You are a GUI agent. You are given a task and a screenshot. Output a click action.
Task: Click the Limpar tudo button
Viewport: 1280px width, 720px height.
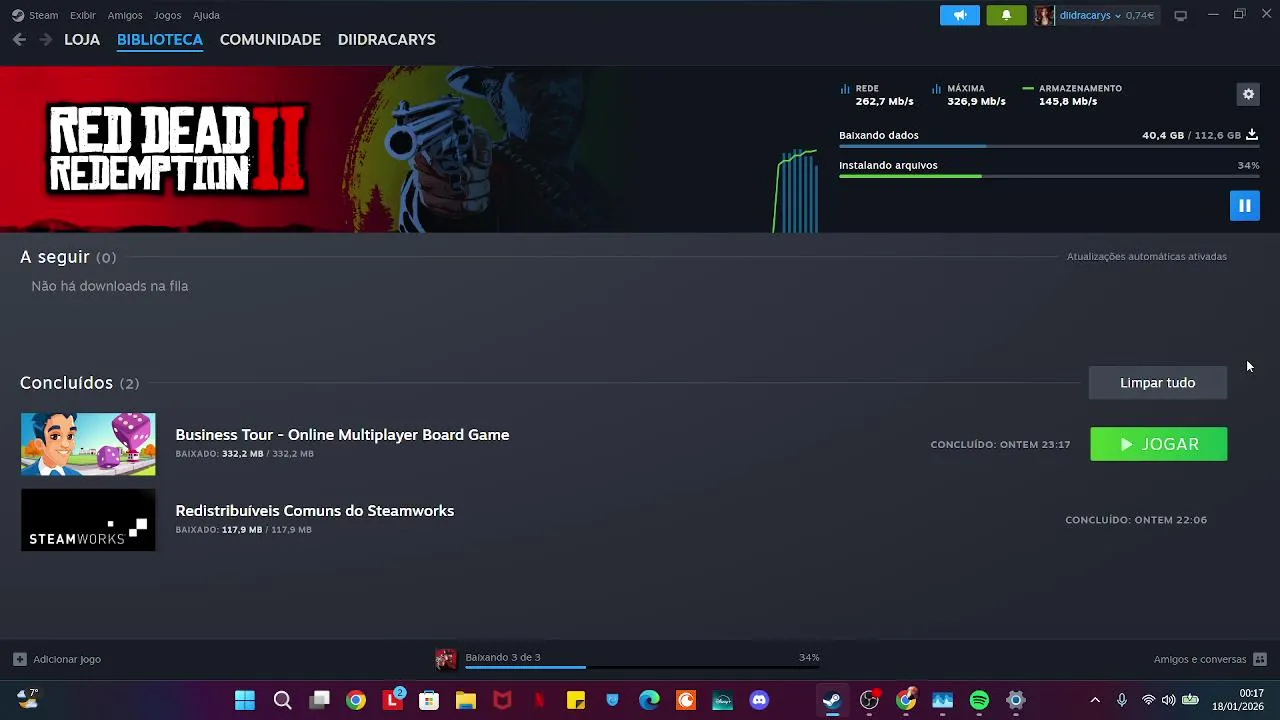coord(1157,383)
